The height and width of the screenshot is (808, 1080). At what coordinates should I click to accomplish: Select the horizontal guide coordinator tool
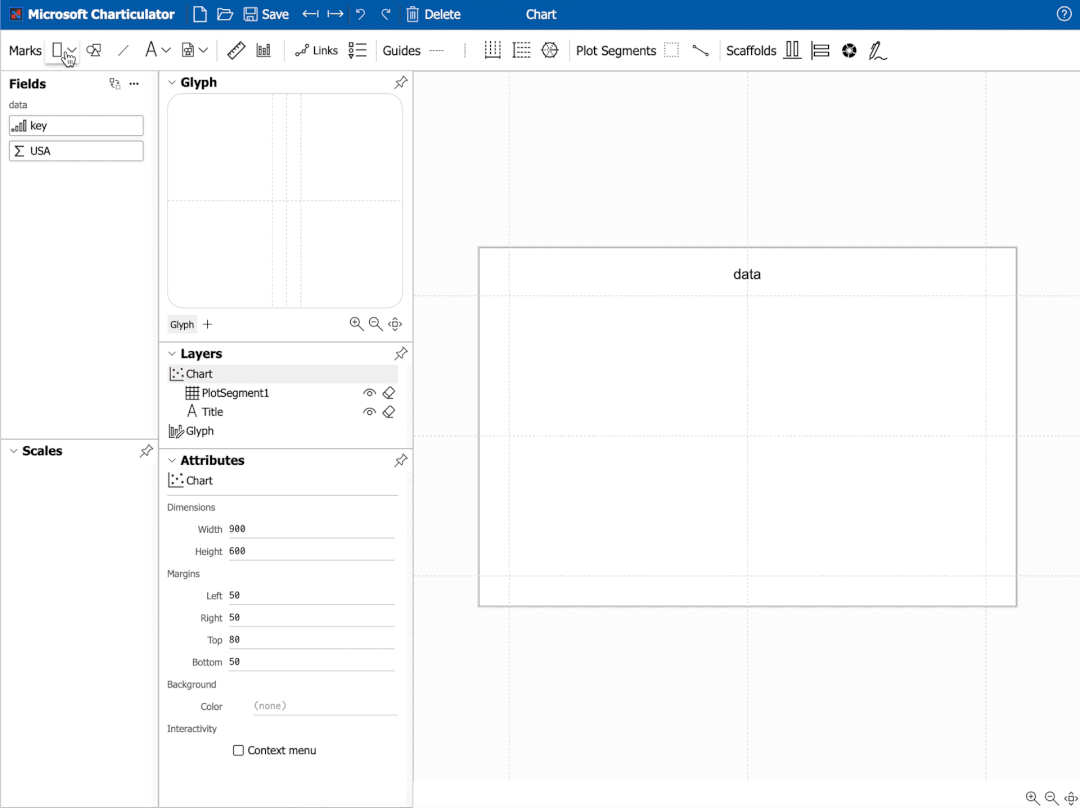coord(492,50)
